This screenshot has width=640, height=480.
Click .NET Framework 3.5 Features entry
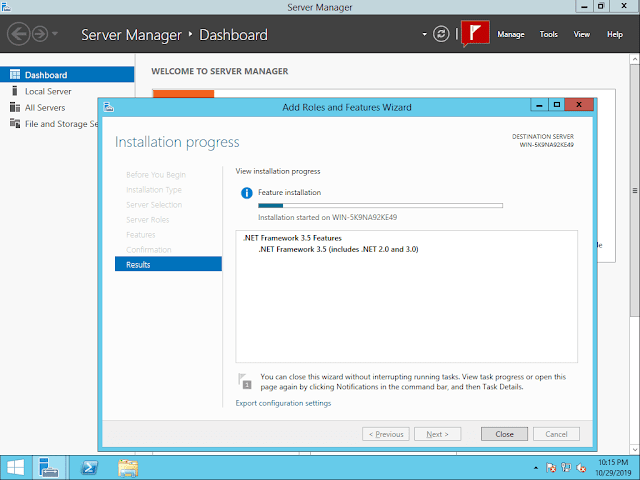[x=292, y=238]
